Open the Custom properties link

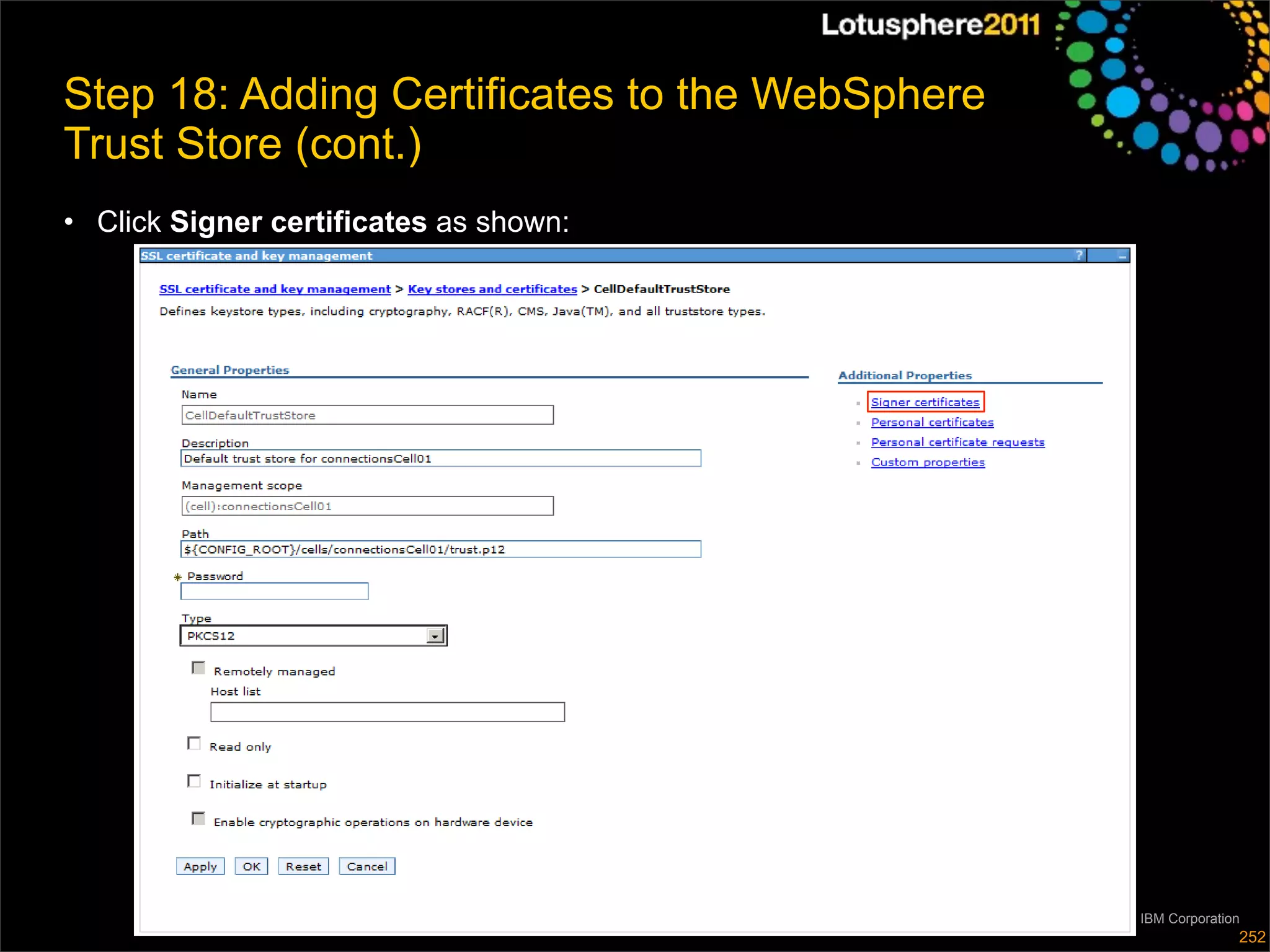point(928,462)
